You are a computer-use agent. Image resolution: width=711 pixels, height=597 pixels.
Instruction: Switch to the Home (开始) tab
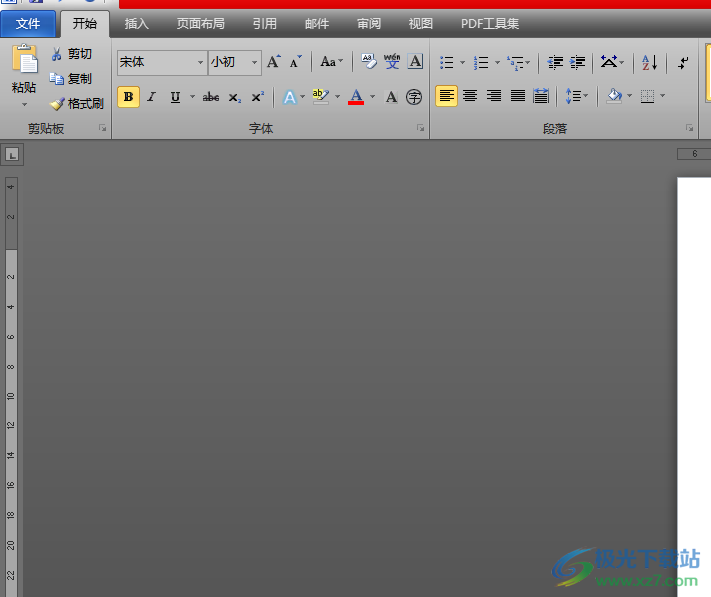[x=85, y=24]
